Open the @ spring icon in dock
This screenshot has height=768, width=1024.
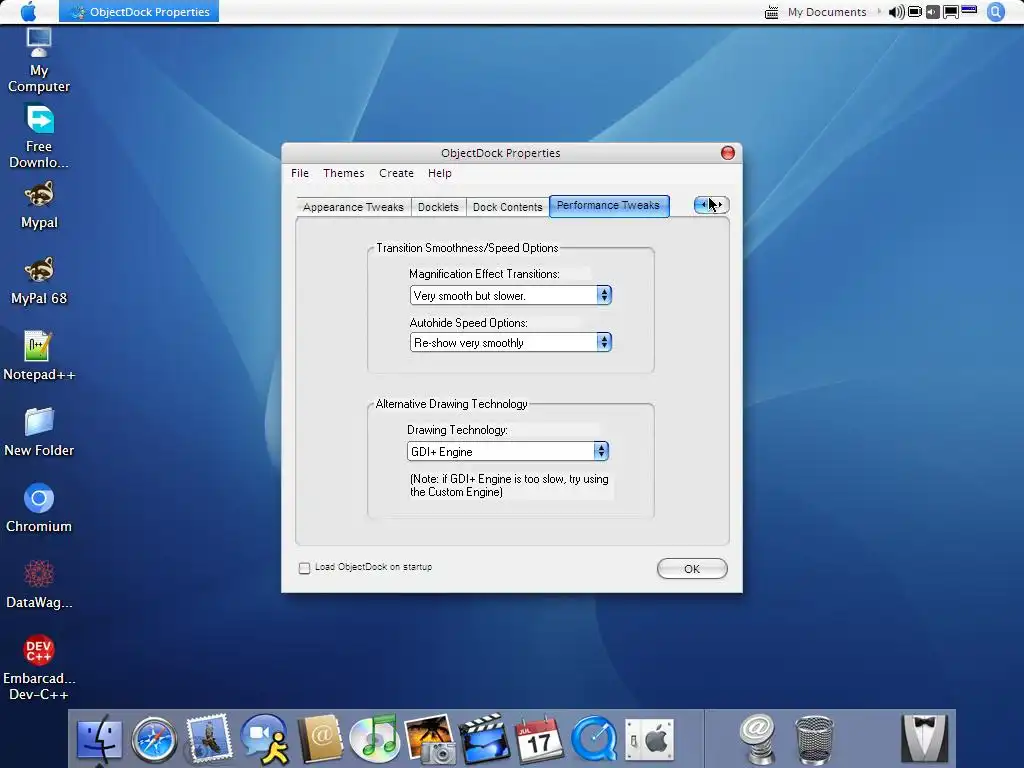click(757, 739)
